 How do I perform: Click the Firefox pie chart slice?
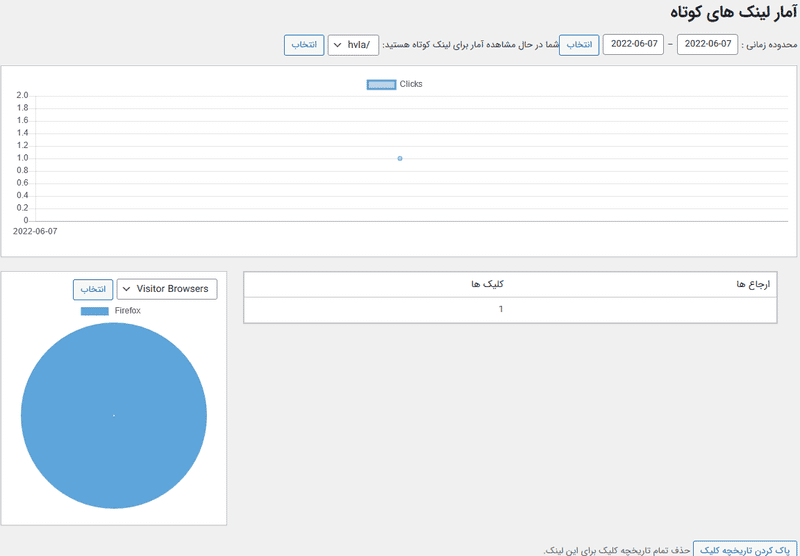(114, 415)
